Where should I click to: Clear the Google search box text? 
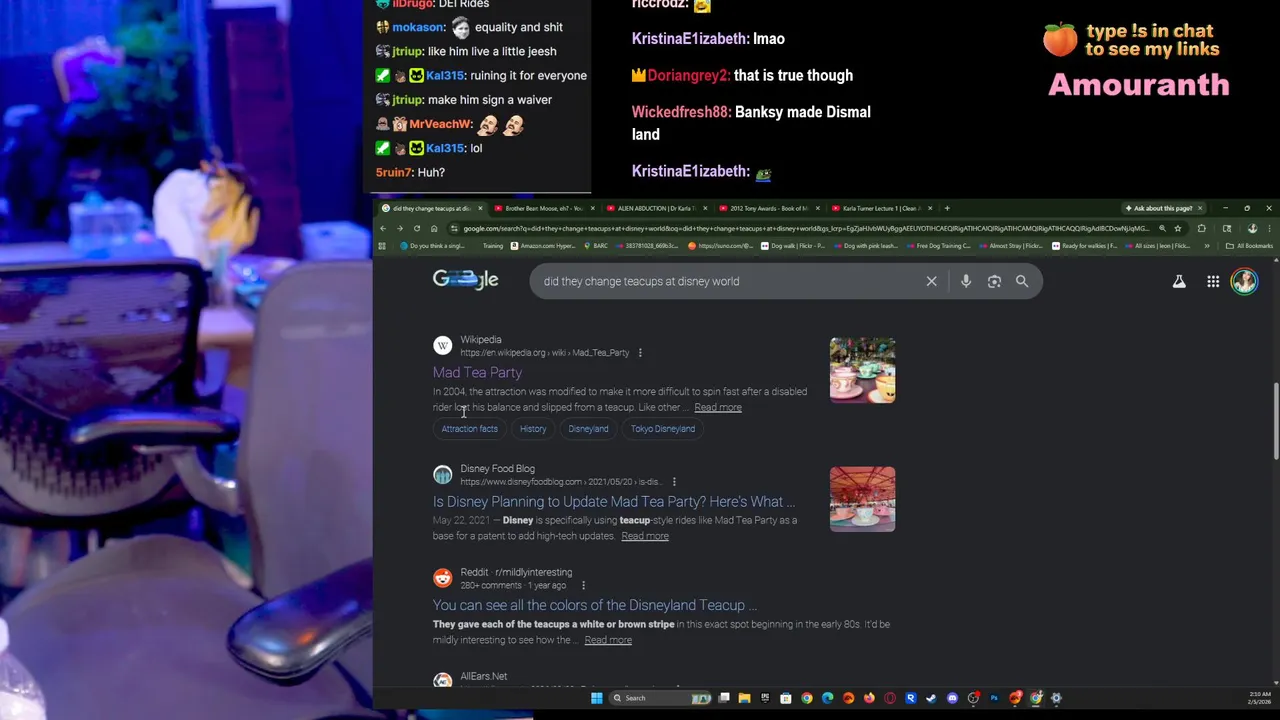coord(931,281)
